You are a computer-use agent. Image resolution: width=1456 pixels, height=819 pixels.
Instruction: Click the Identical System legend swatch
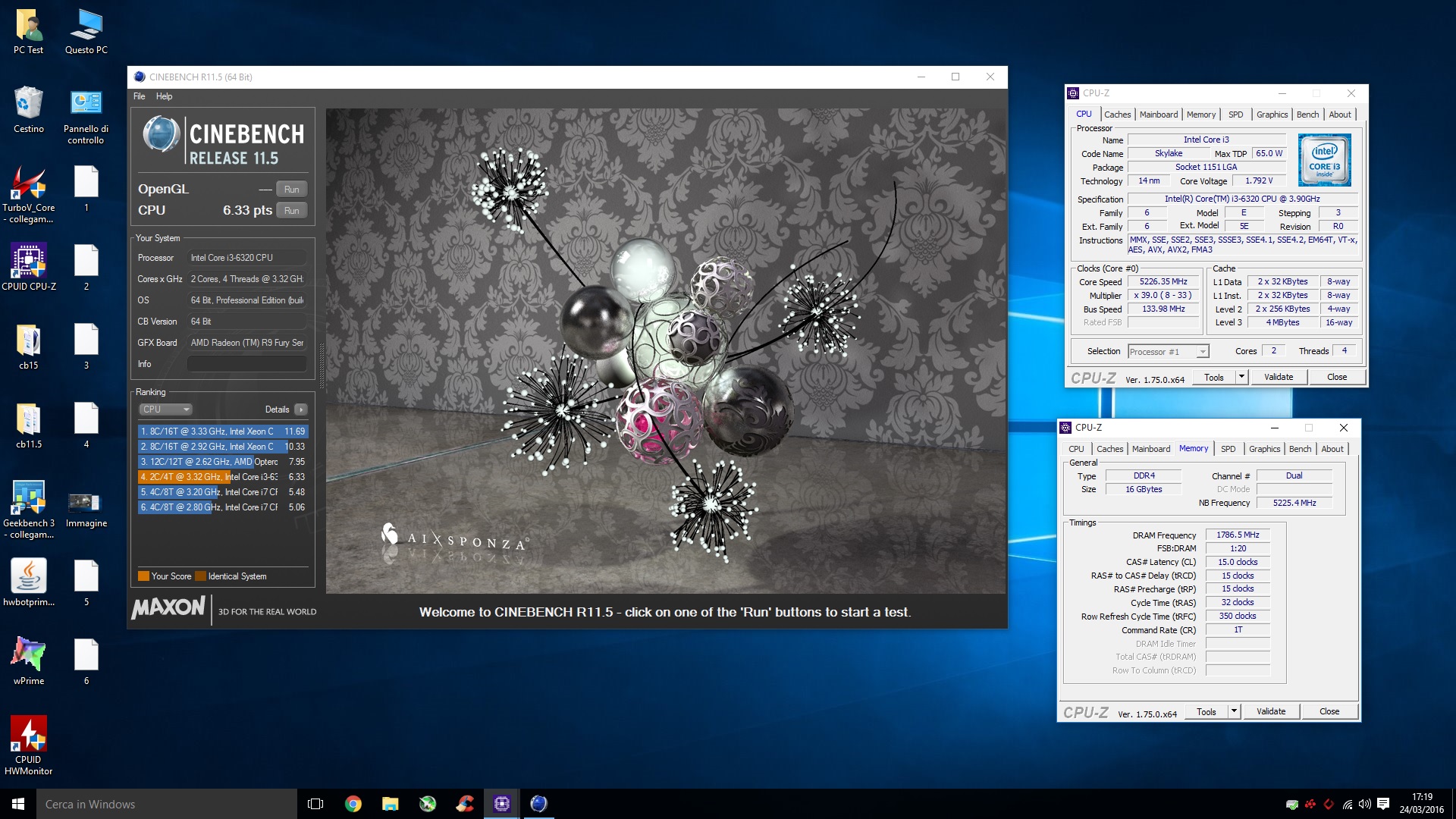(201, 576)
